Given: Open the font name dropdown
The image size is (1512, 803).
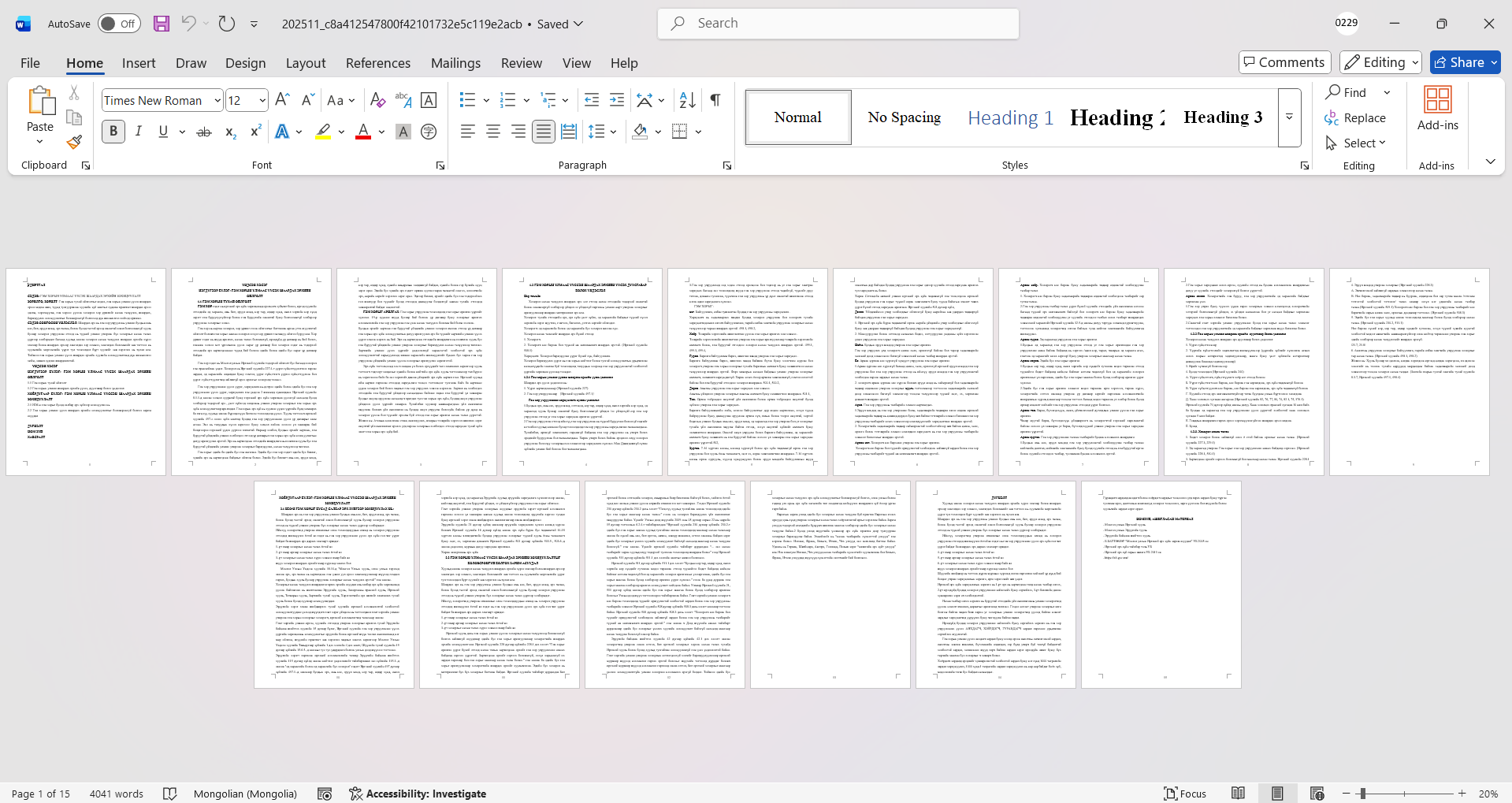Looking at the screenshot, I should click(x=217, y=100).
